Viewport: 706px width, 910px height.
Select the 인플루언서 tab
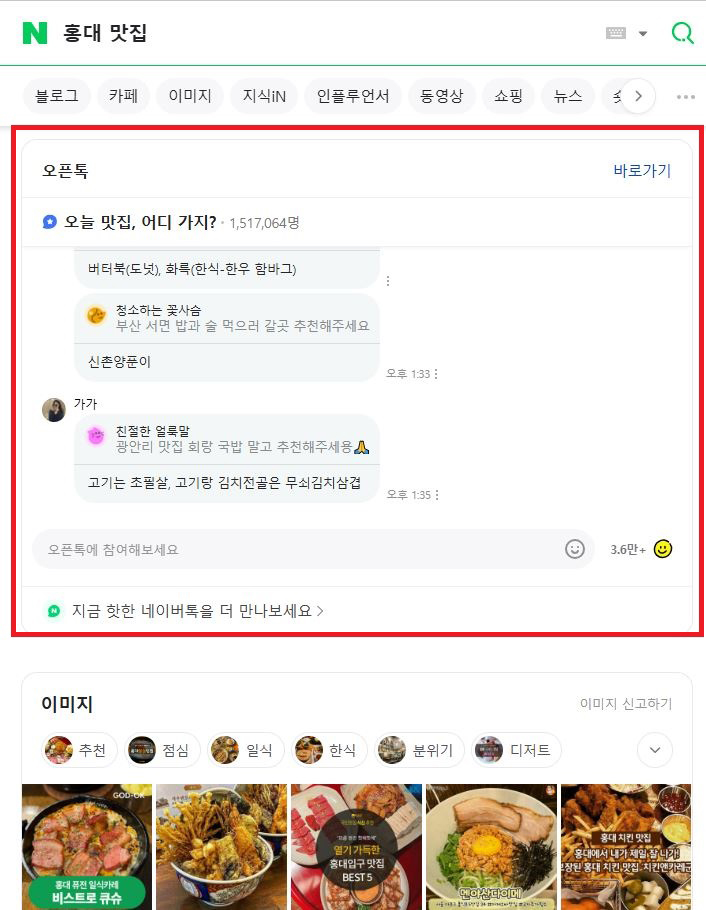pyautogui.click(x=353, y=96)
